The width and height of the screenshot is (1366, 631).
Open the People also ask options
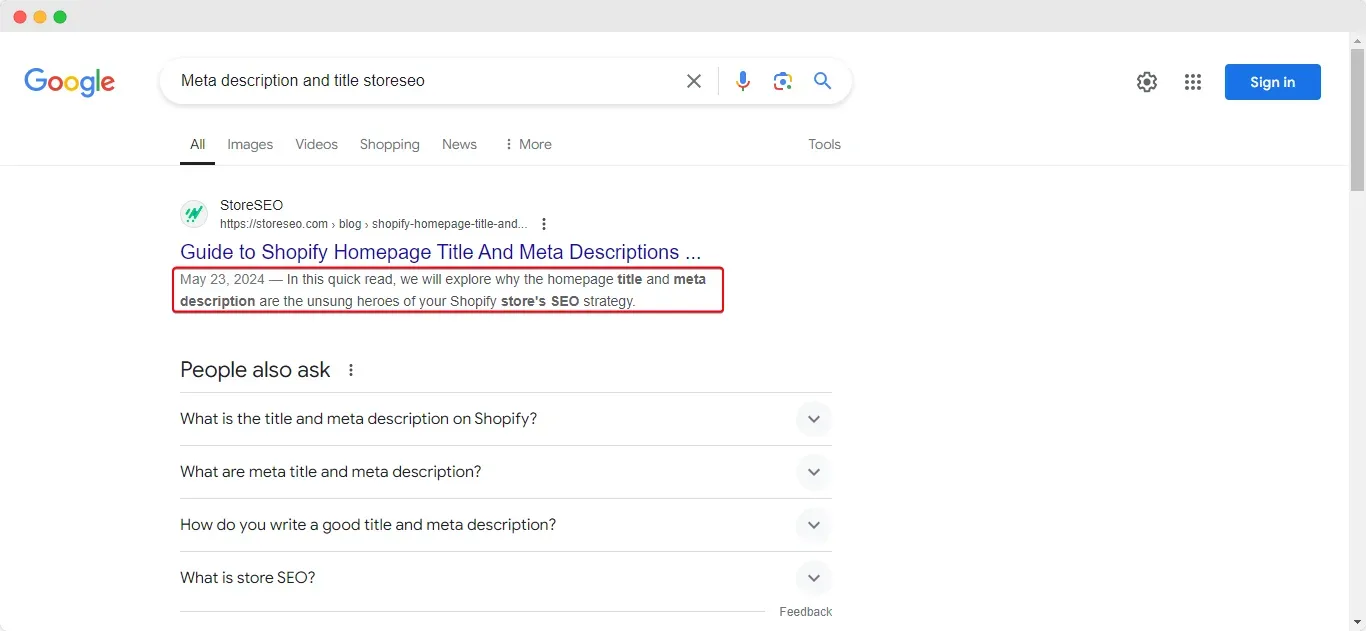351,370
